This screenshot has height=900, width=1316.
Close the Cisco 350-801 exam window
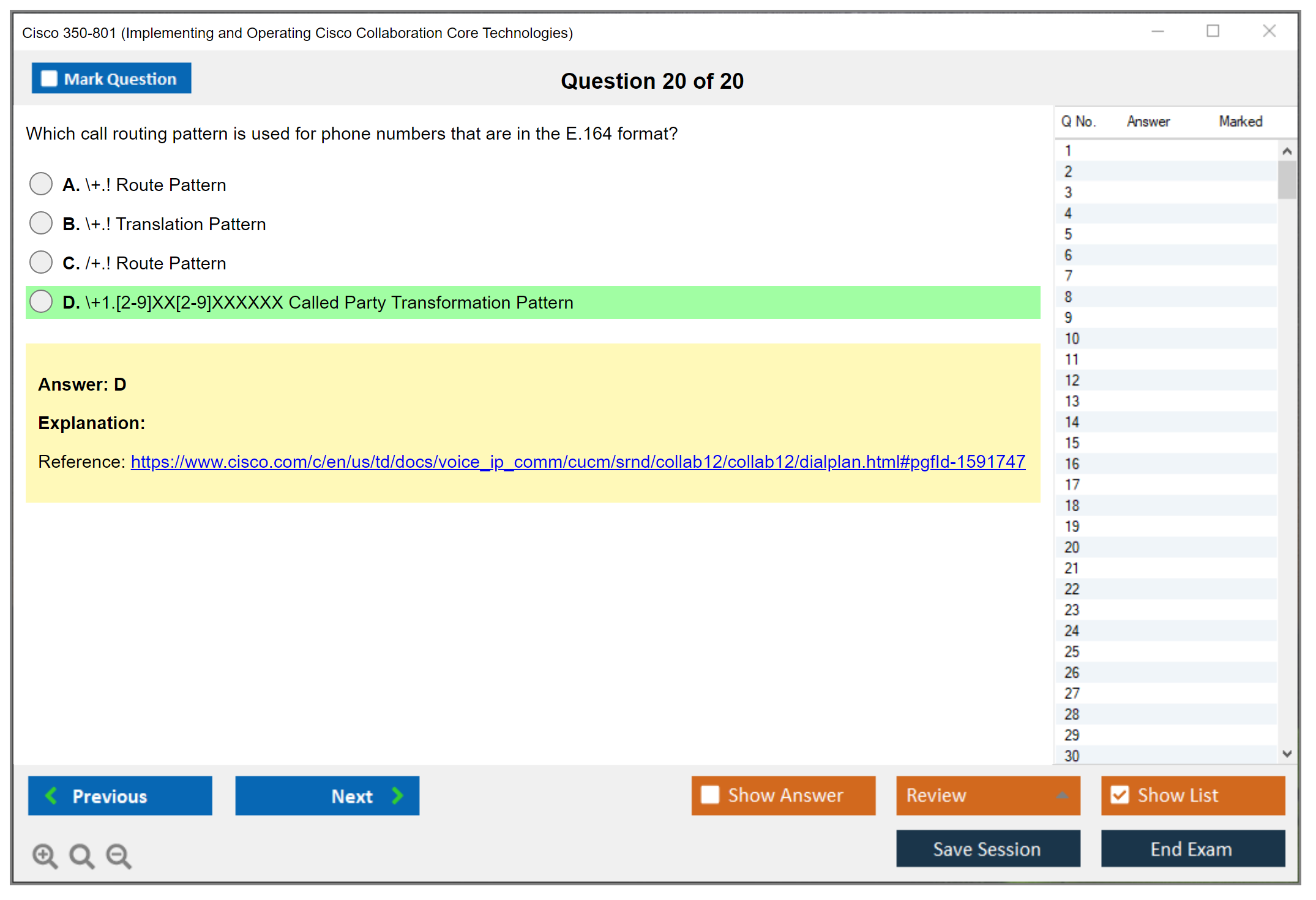tap(1269, 31)
